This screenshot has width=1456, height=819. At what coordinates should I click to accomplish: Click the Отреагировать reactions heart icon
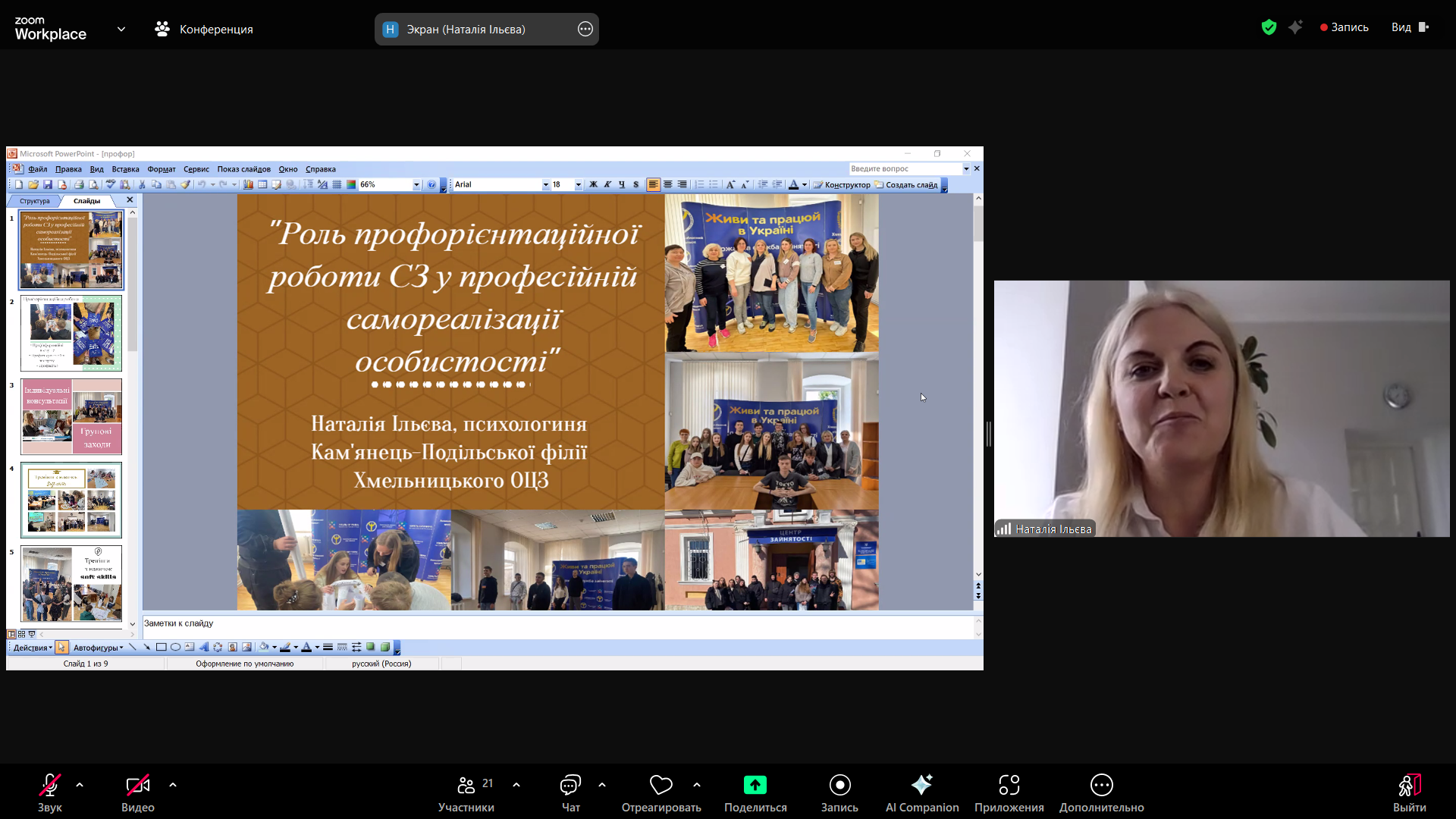[661, 785]
